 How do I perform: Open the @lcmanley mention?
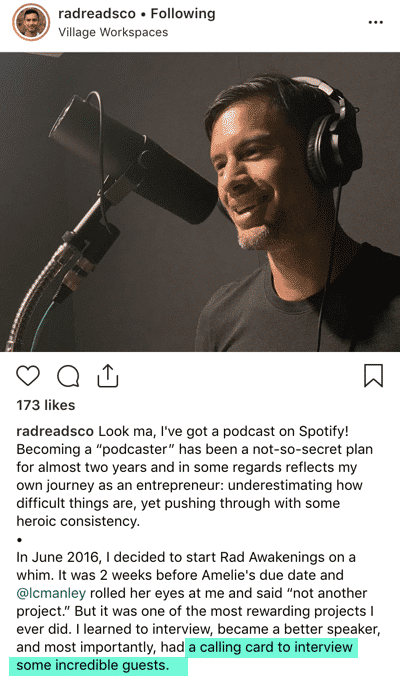[x=51, y=593]
